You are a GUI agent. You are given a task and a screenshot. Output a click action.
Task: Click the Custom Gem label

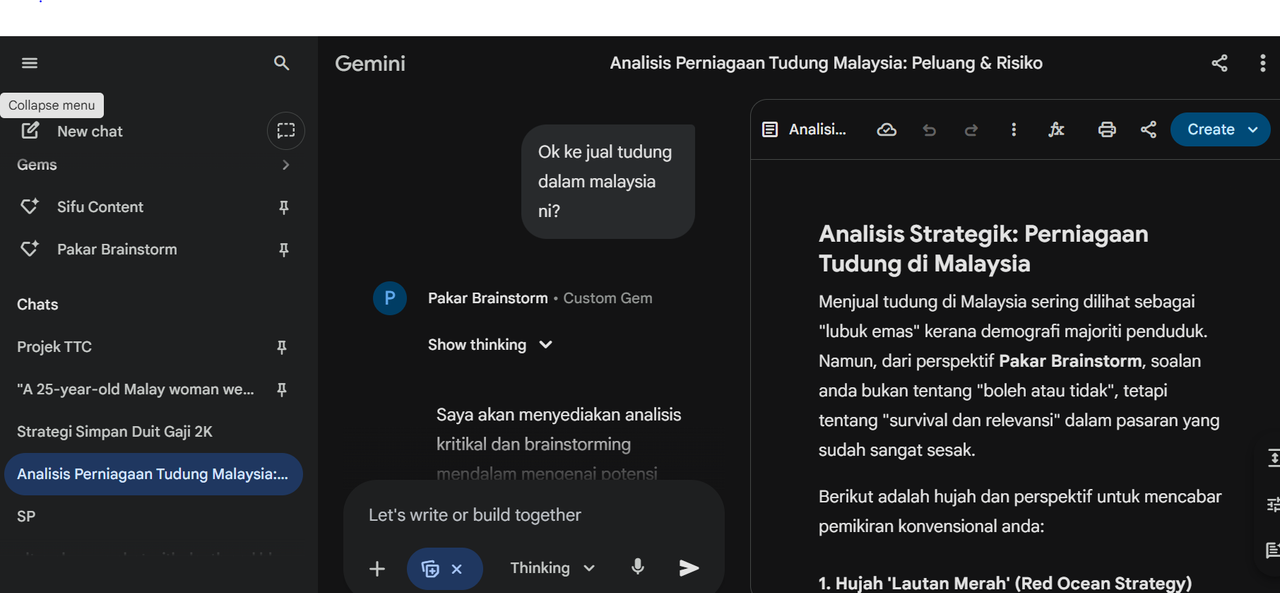tap(608, 298)
